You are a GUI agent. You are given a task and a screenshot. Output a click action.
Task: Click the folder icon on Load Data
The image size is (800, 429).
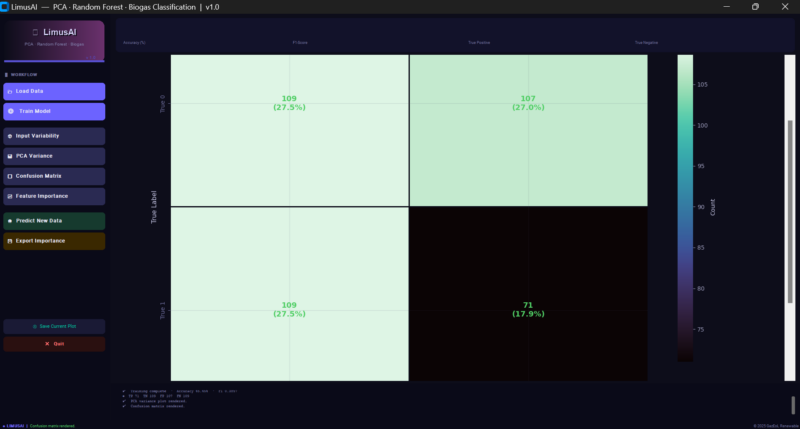(x=10, y=91)
